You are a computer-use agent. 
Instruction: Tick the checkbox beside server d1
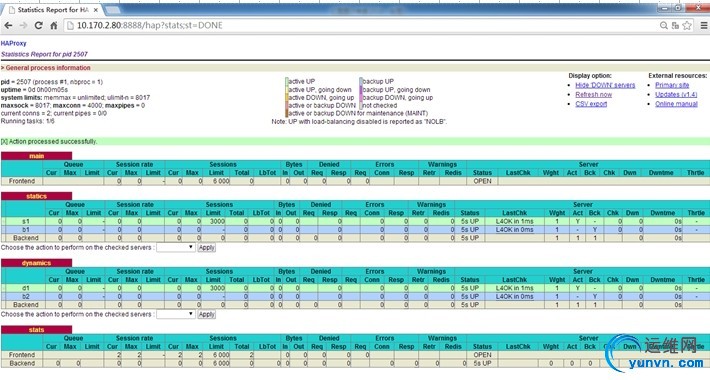tap(3, 288)
